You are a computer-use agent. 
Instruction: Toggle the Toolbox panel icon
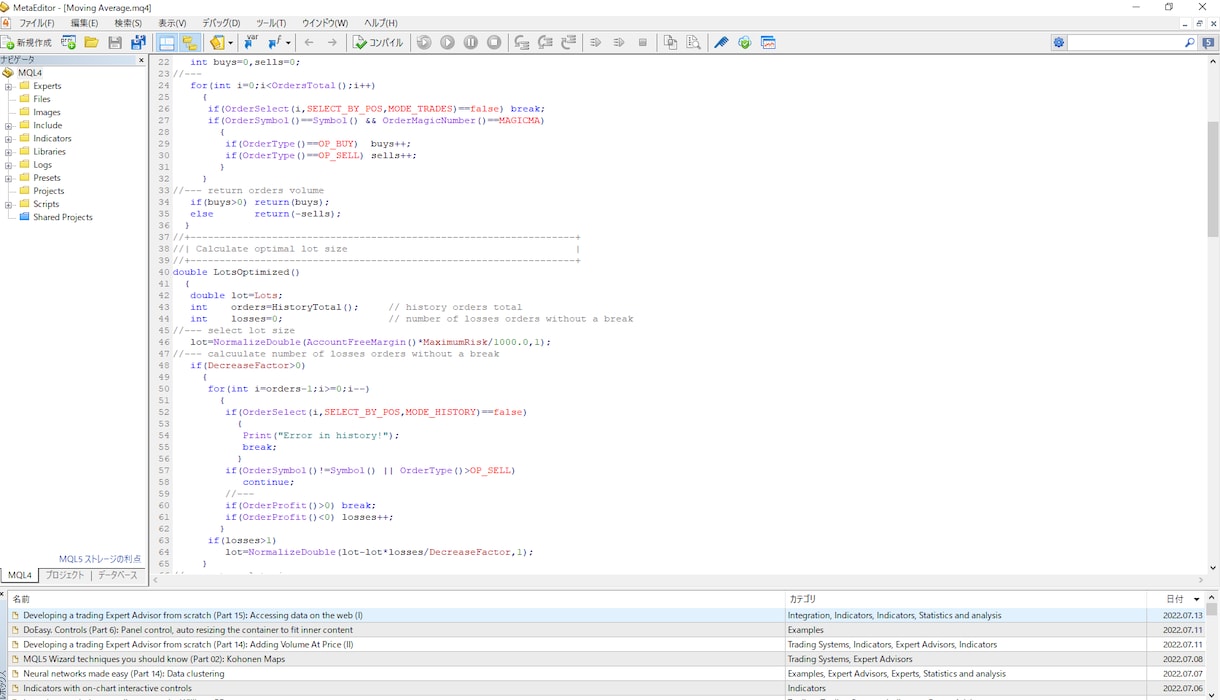point(190,43)
